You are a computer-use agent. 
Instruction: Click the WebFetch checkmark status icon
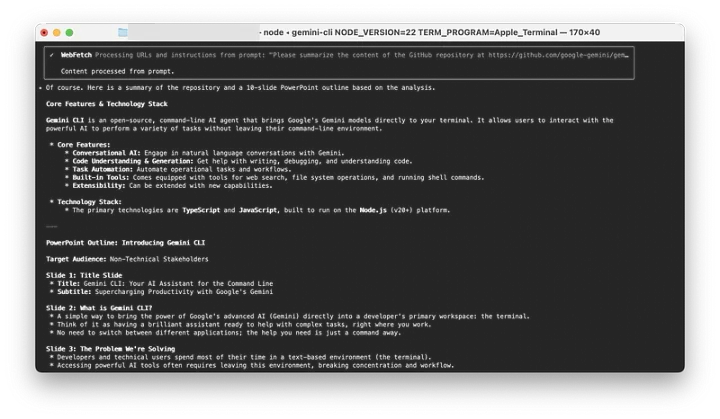[52, 55]
